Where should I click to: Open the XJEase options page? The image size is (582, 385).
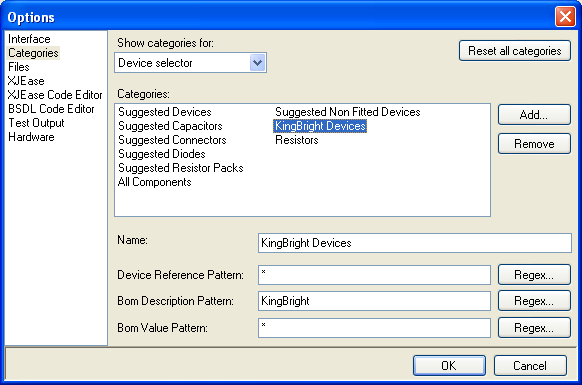click(x=26, y=81)
